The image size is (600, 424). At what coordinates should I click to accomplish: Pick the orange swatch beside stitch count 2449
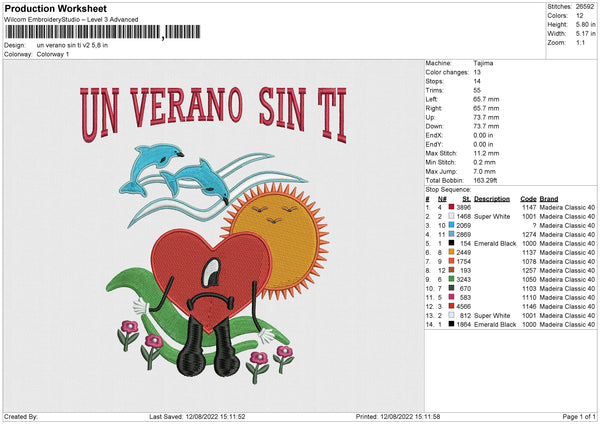451,252
